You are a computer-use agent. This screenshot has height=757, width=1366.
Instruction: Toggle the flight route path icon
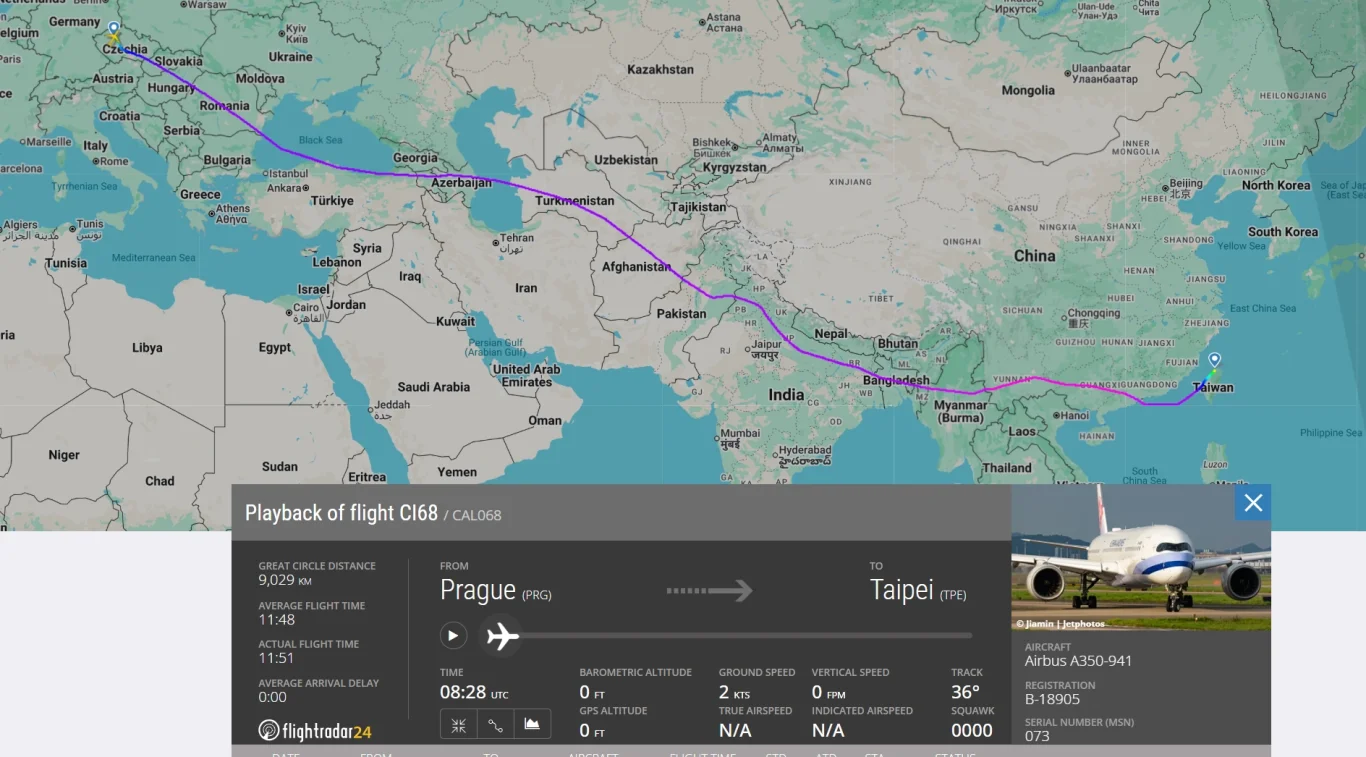tap(495, 725)
